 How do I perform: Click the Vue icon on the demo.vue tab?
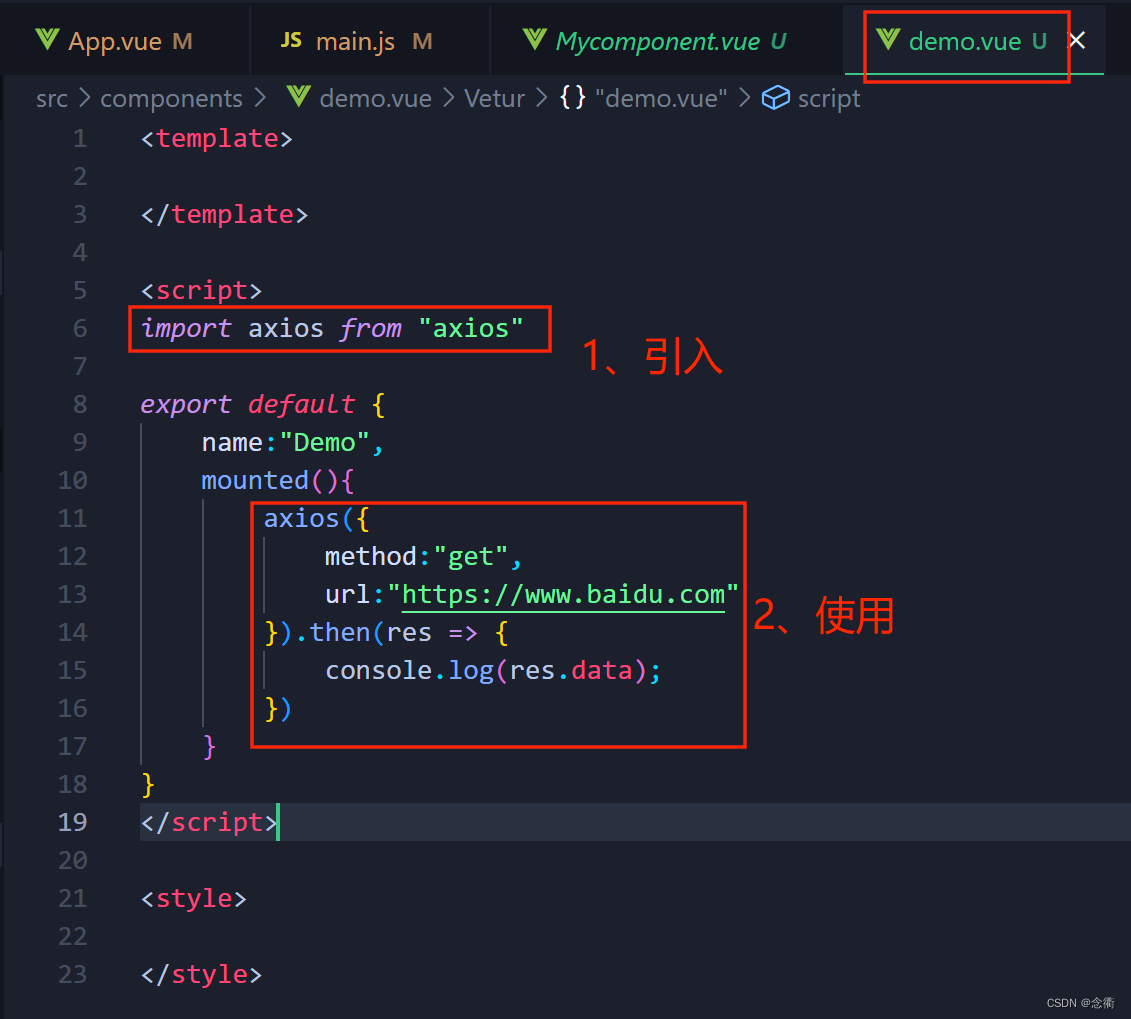[x=888, y=40]
